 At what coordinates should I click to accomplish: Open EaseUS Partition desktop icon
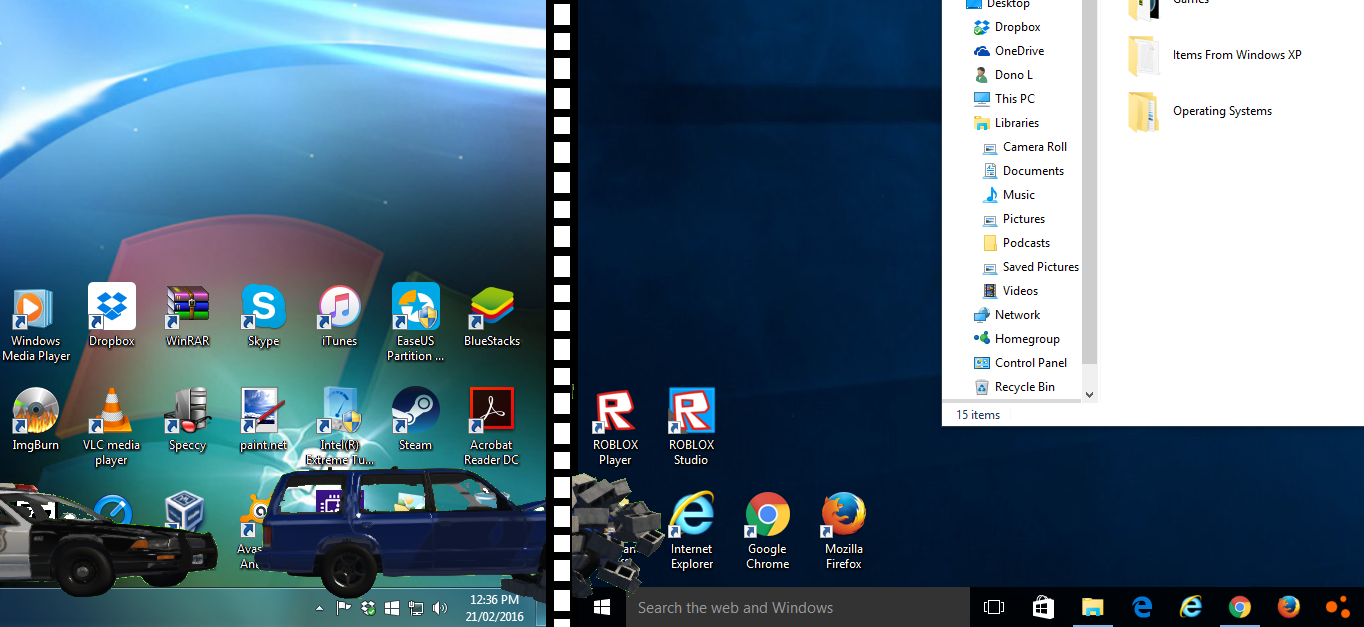(x=415, y=322)
